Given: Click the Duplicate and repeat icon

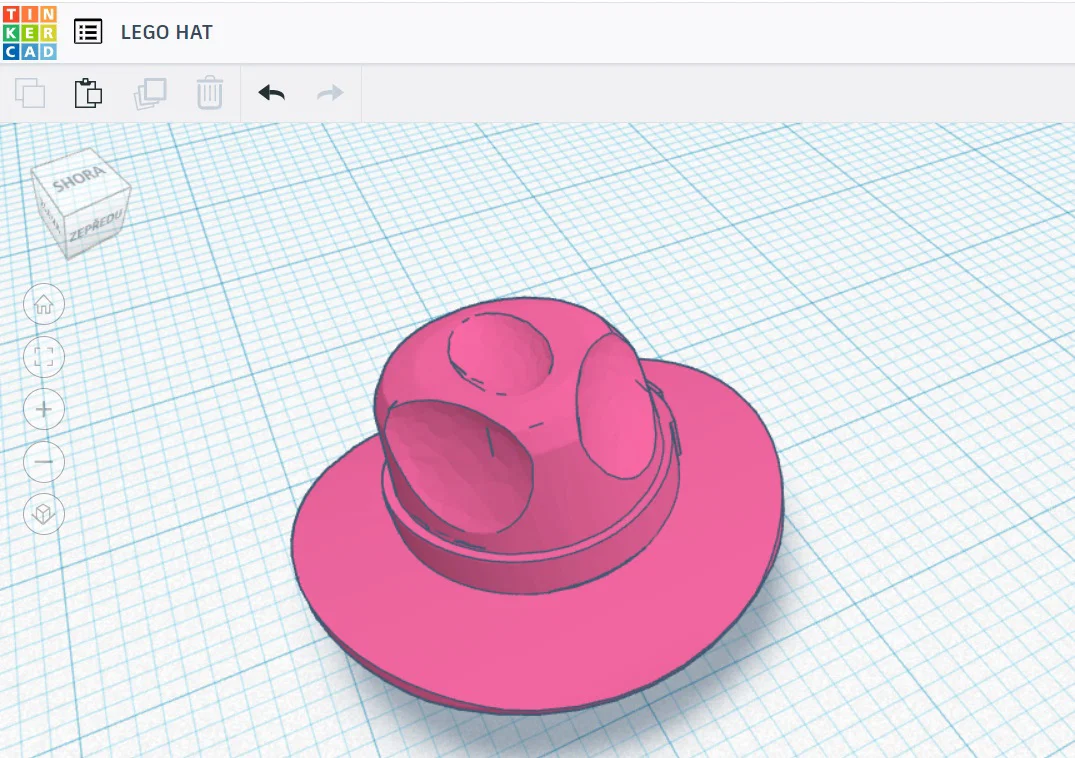Looking at the screenshot, I should click(x=150, y=93).
